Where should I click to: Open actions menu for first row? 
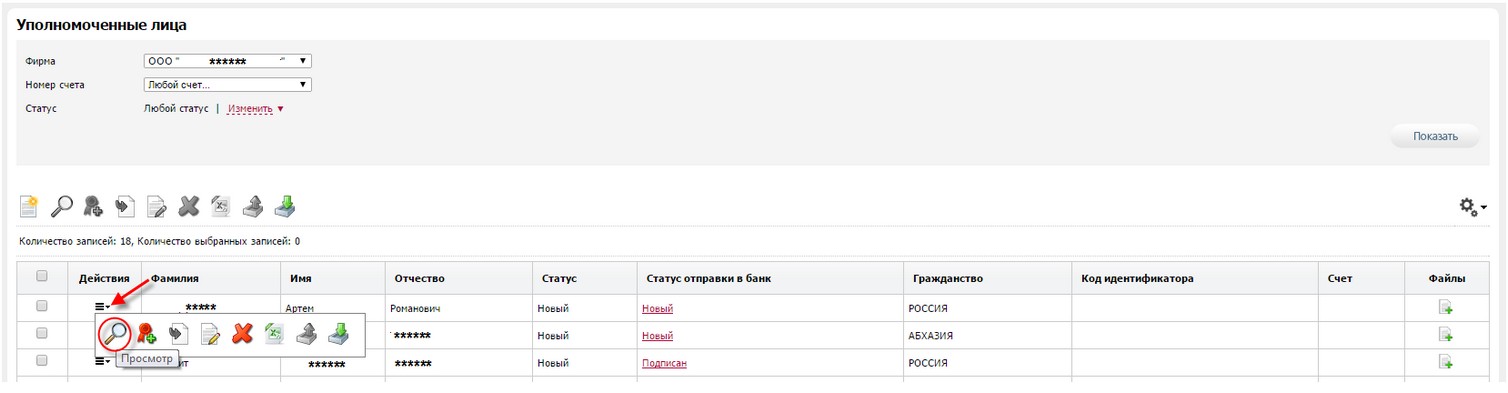click(x=103, y=306)
